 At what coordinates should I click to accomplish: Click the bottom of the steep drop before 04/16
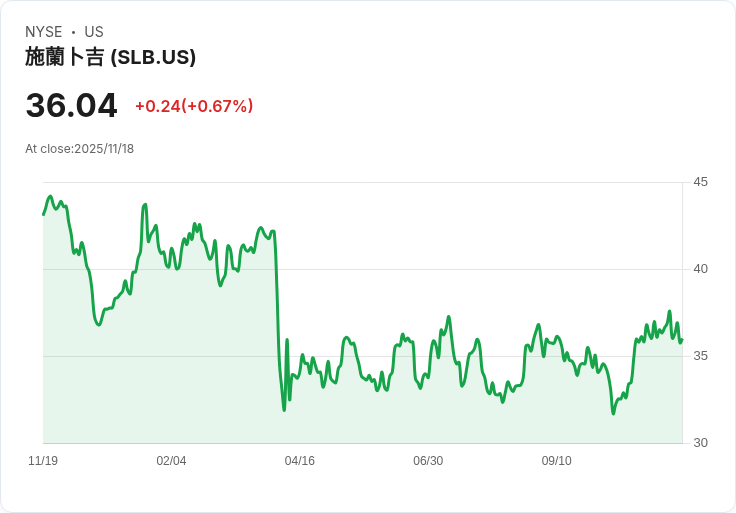284,409
